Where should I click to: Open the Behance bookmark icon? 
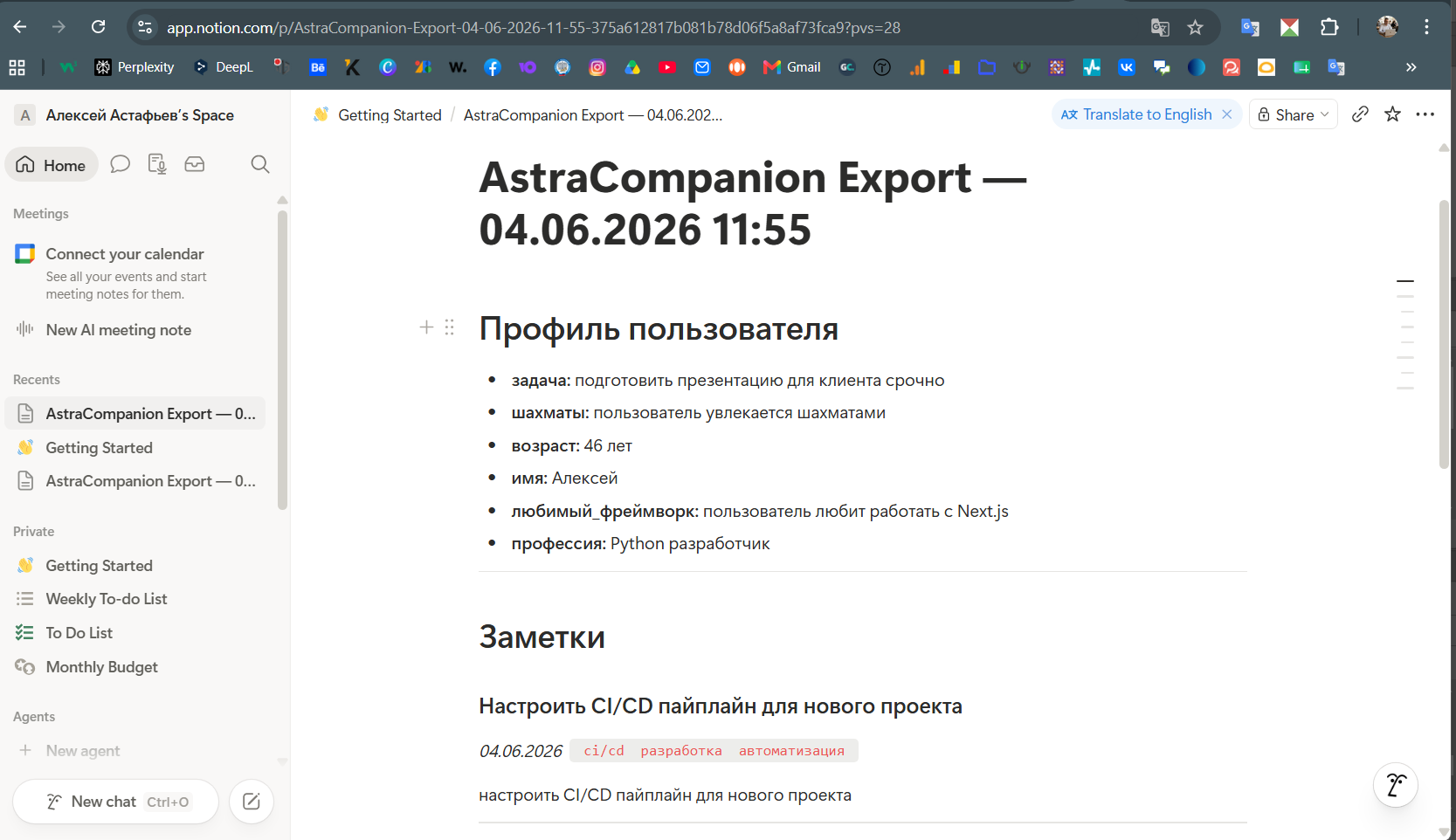click(318, 67)
